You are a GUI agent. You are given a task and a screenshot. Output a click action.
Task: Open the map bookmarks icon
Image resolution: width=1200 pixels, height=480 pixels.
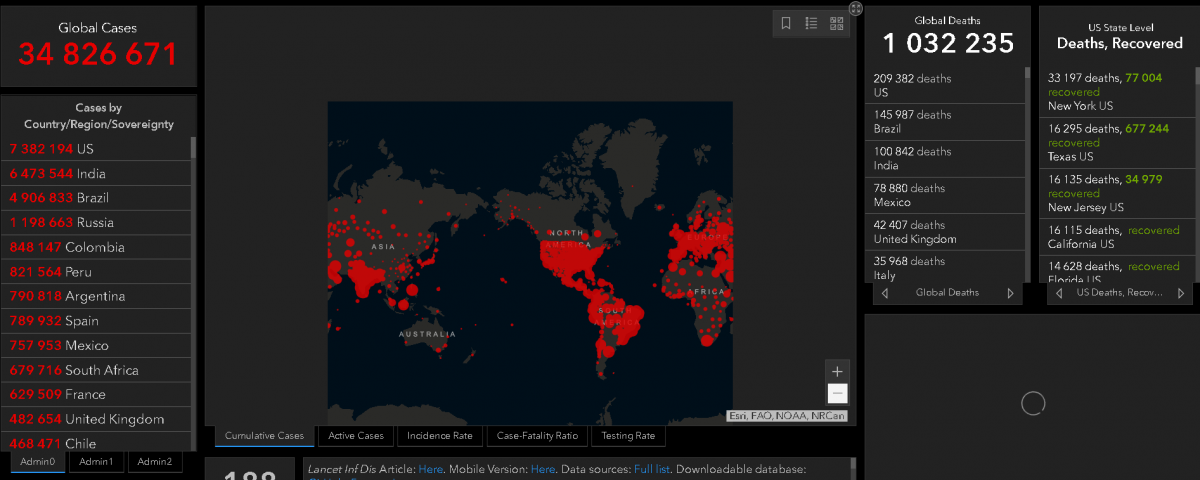786,23
